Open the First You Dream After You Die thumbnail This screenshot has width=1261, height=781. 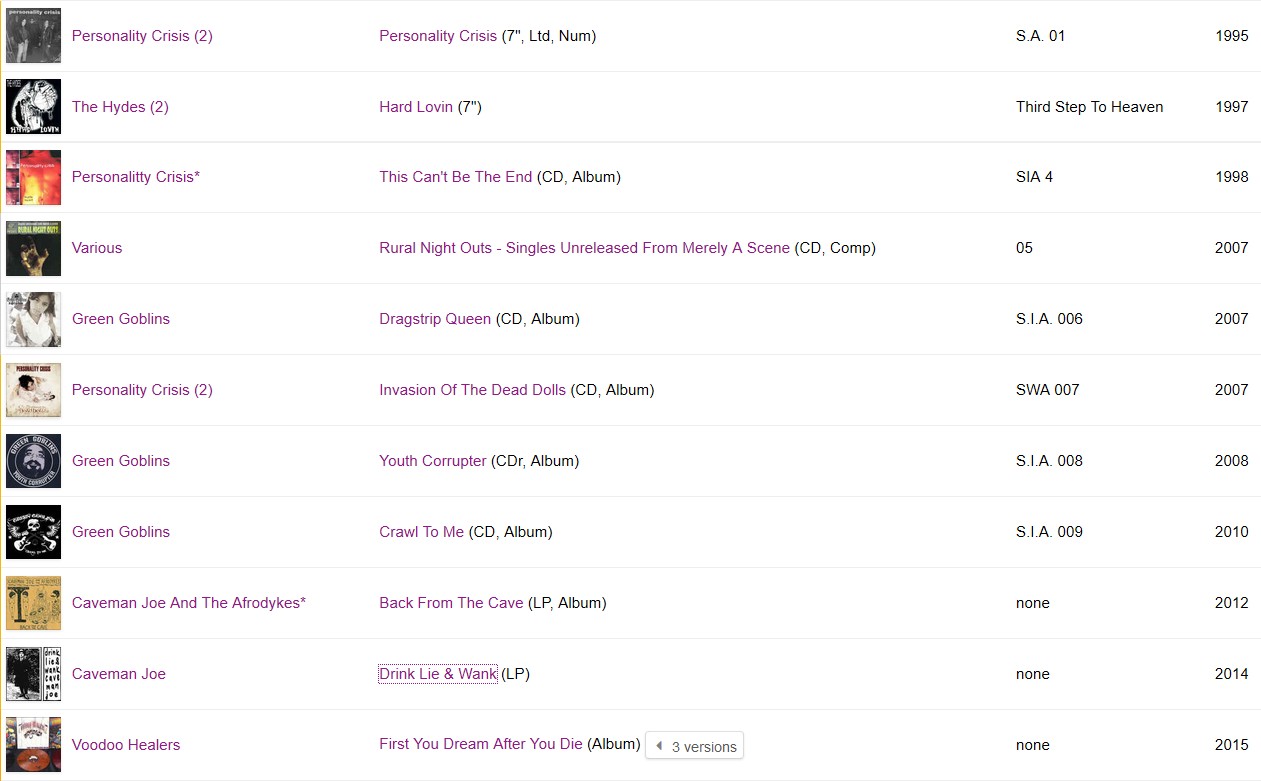click(33, 744)
